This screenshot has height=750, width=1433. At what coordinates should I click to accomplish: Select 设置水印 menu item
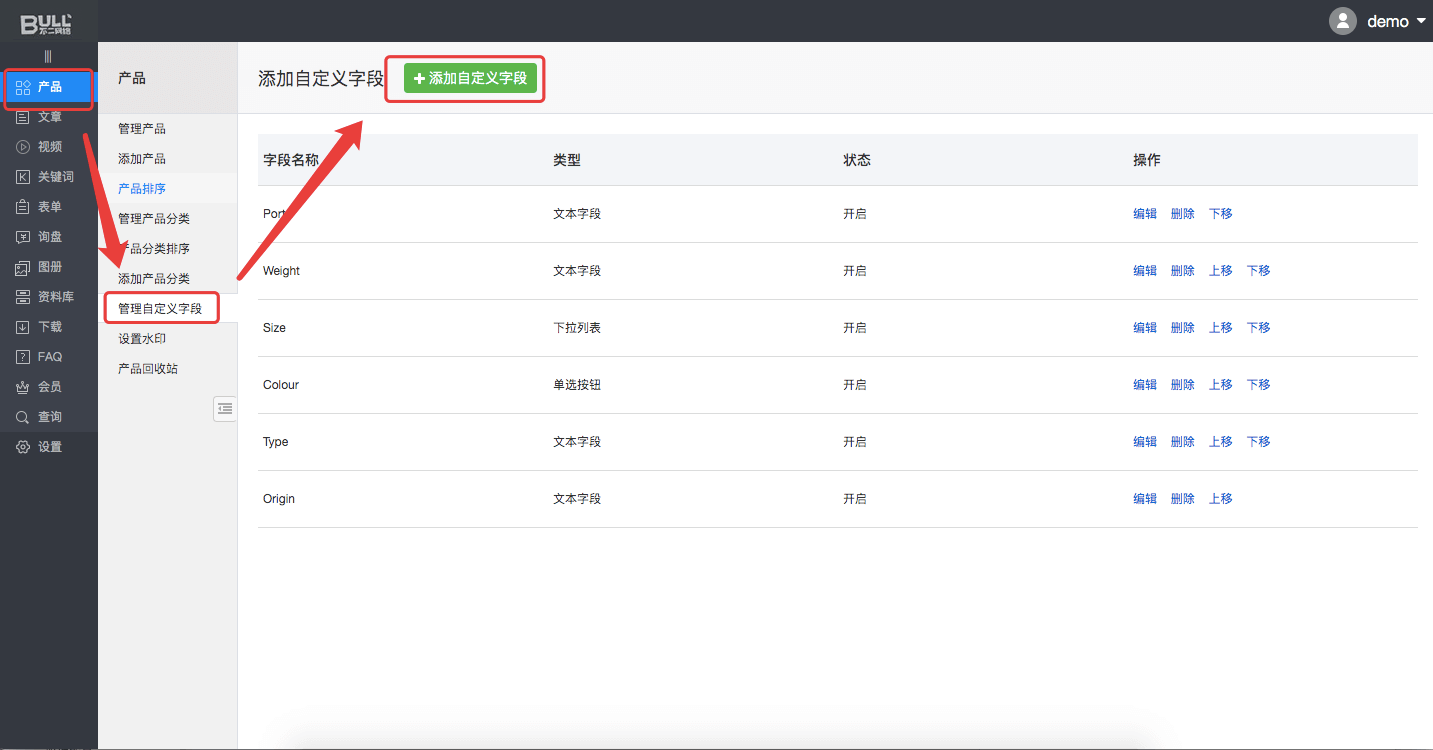142,339
